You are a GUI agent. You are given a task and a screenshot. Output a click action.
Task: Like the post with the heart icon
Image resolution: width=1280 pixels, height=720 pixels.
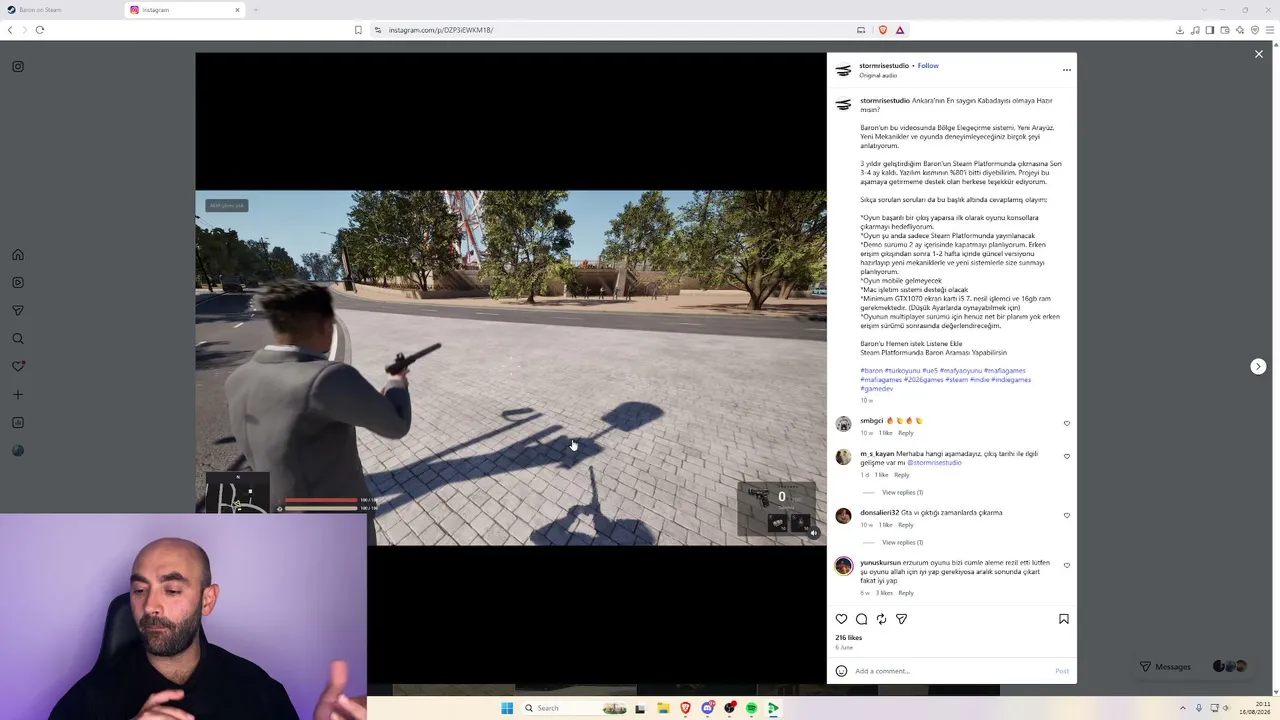tap(841, 619)
